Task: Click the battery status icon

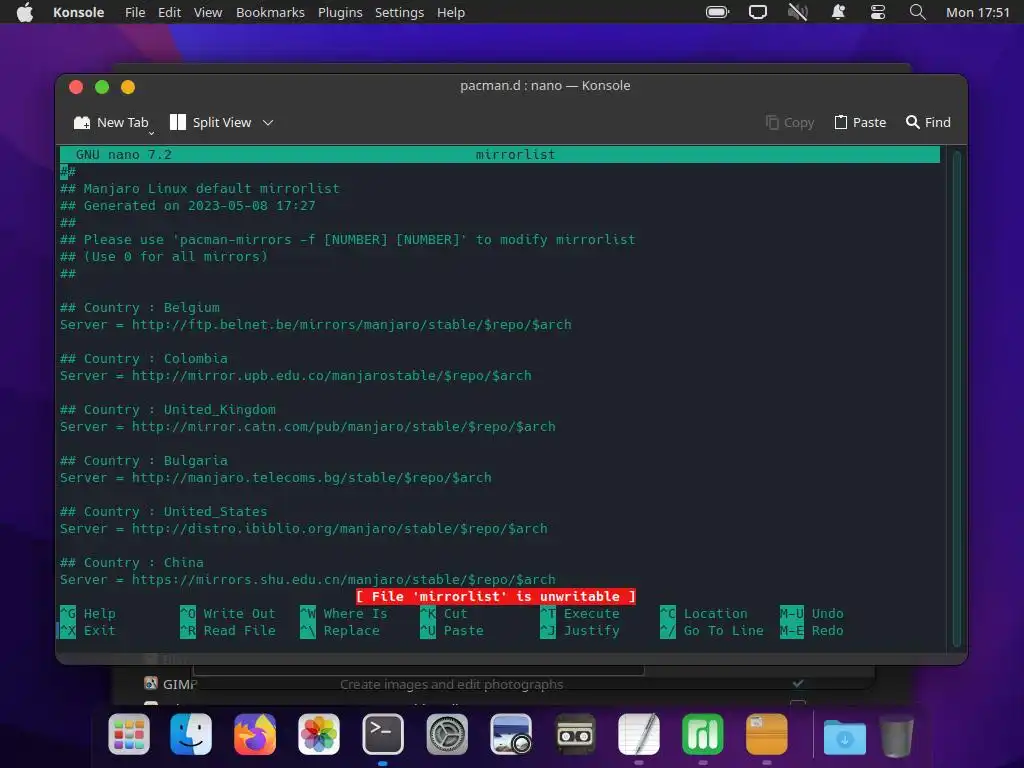Action: coord(717,12)
